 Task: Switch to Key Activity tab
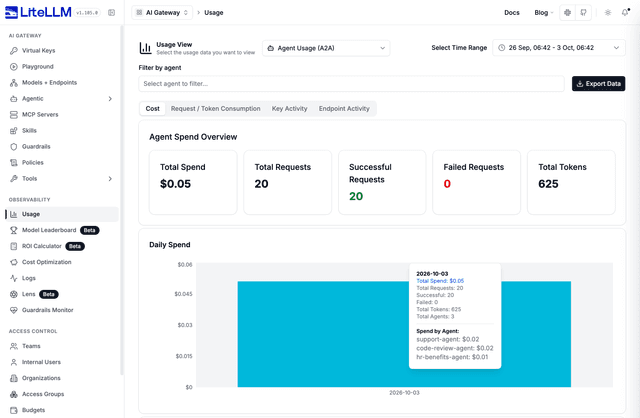tap(289, 109)
